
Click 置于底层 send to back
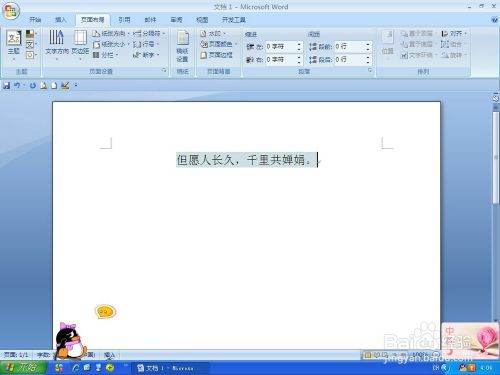[x=418, y=44]
